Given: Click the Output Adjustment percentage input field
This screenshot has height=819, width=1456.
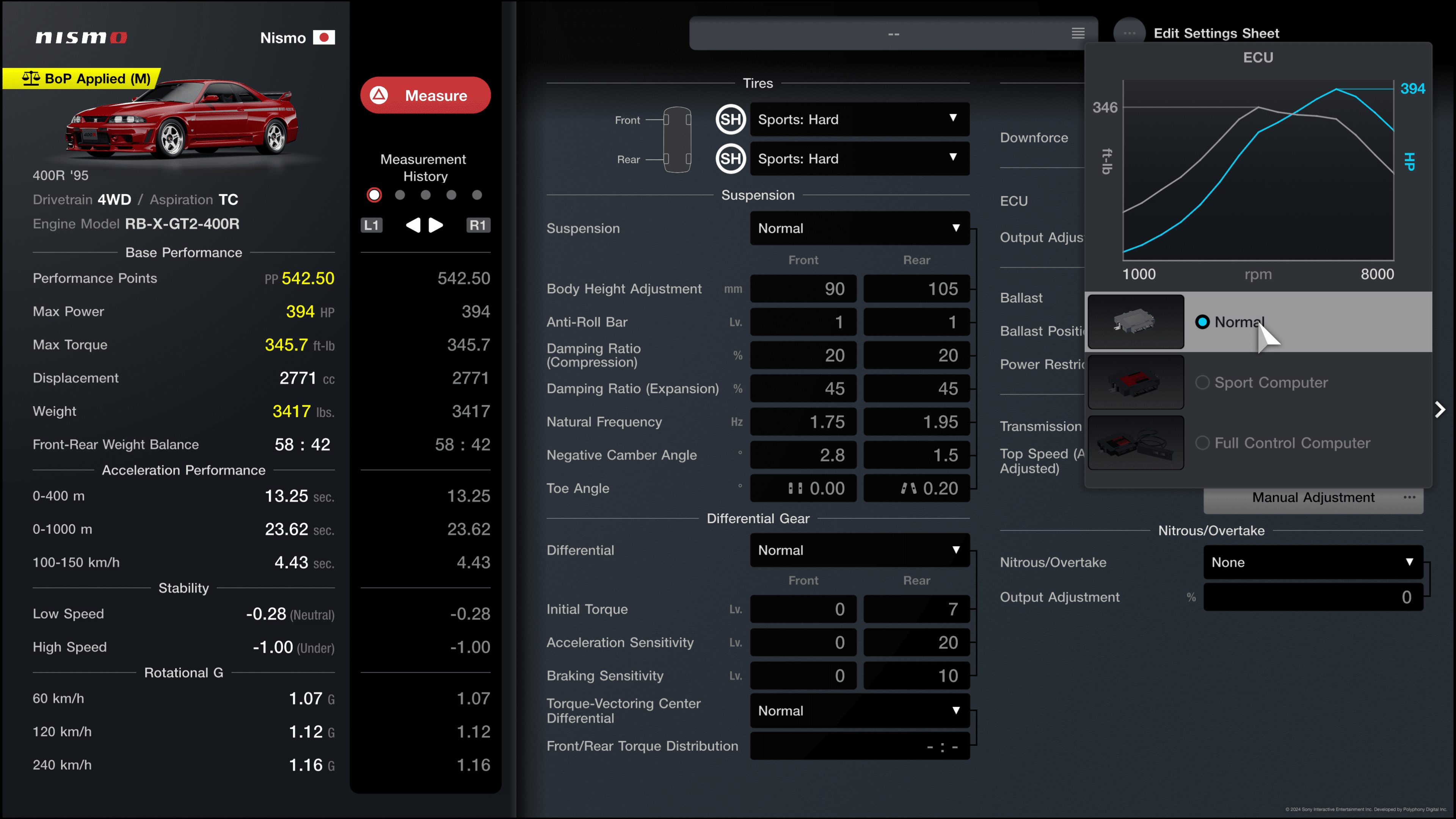Looking at the screenshot, I should coord(1313,597).
